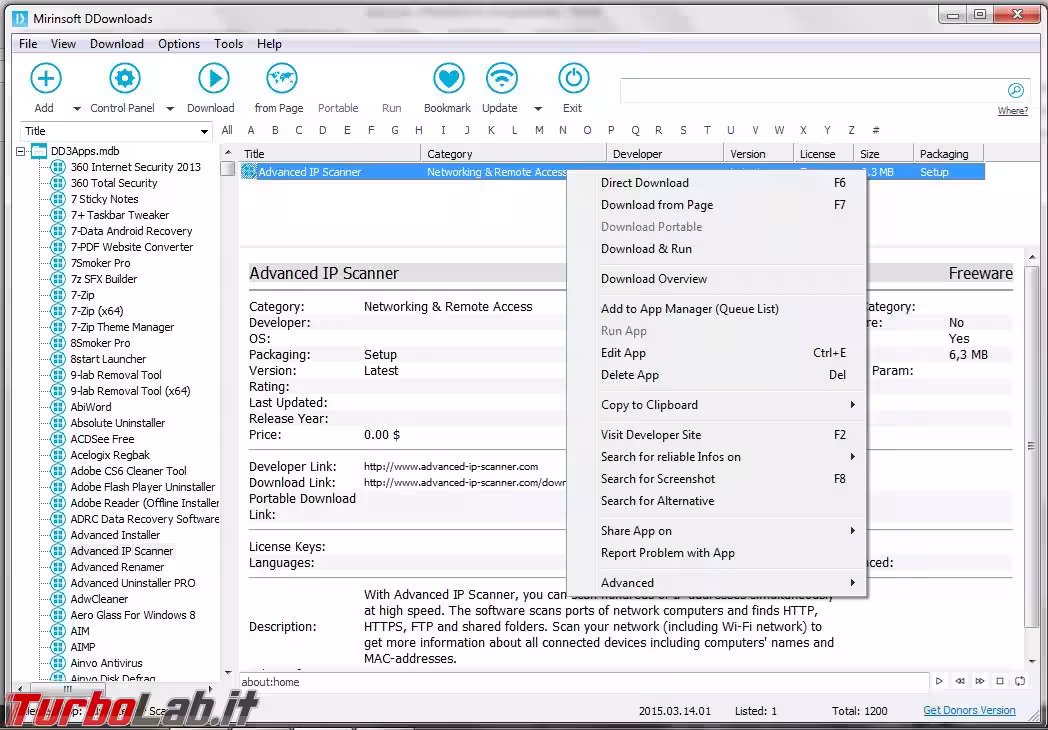
Task: Click the refresh icon beside address bar
Action: point(1019,682)
